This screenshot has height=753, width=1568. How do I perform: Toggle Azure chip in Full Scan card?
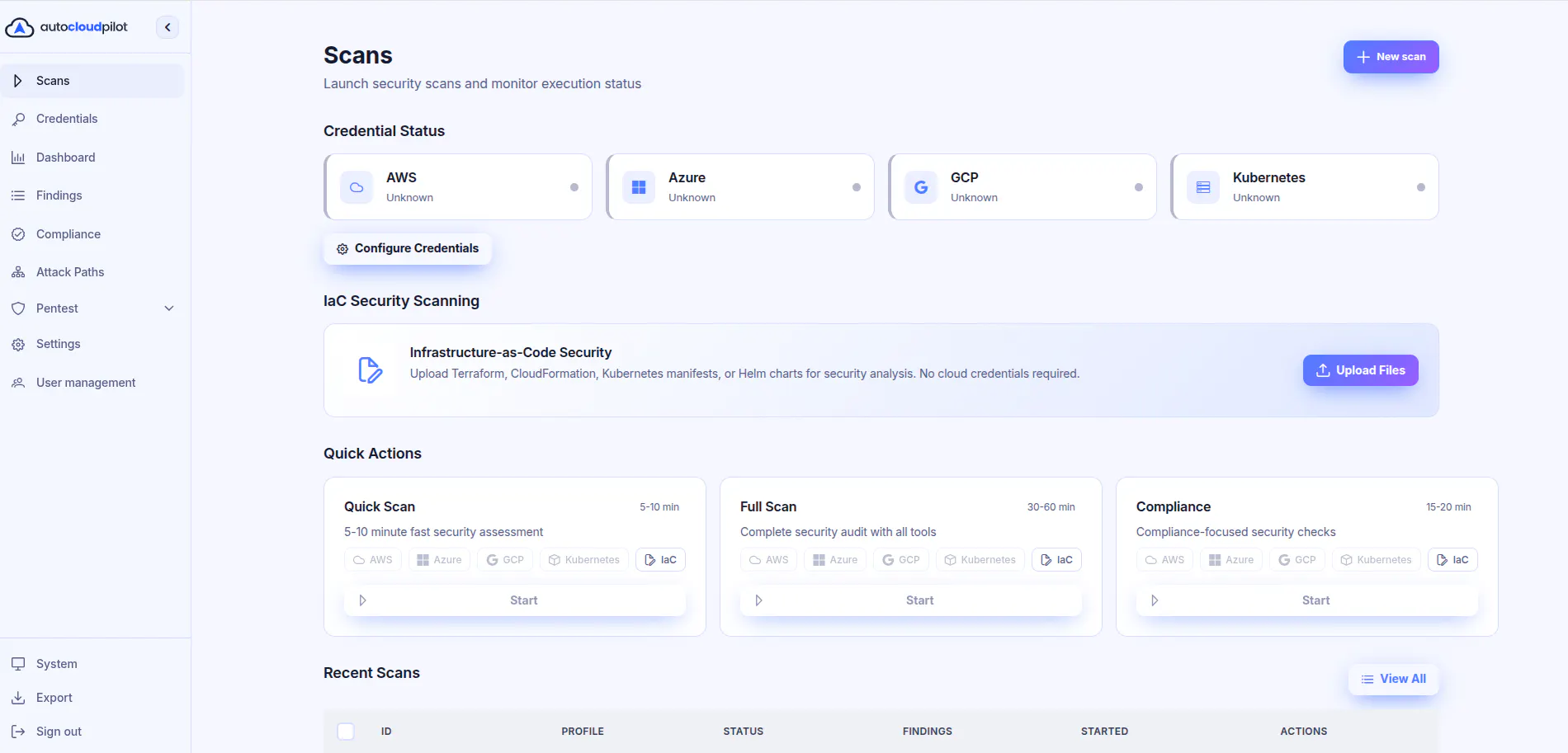pyautogui.click(x=835, y=560)
